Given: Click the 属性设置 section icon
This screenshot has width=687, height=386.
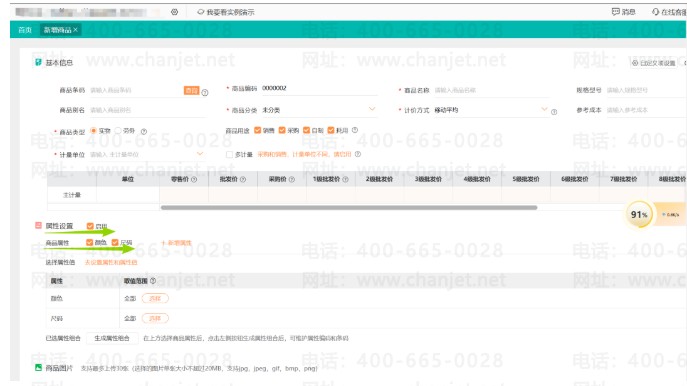Looking at the screenshot, I should click(38, 226).
